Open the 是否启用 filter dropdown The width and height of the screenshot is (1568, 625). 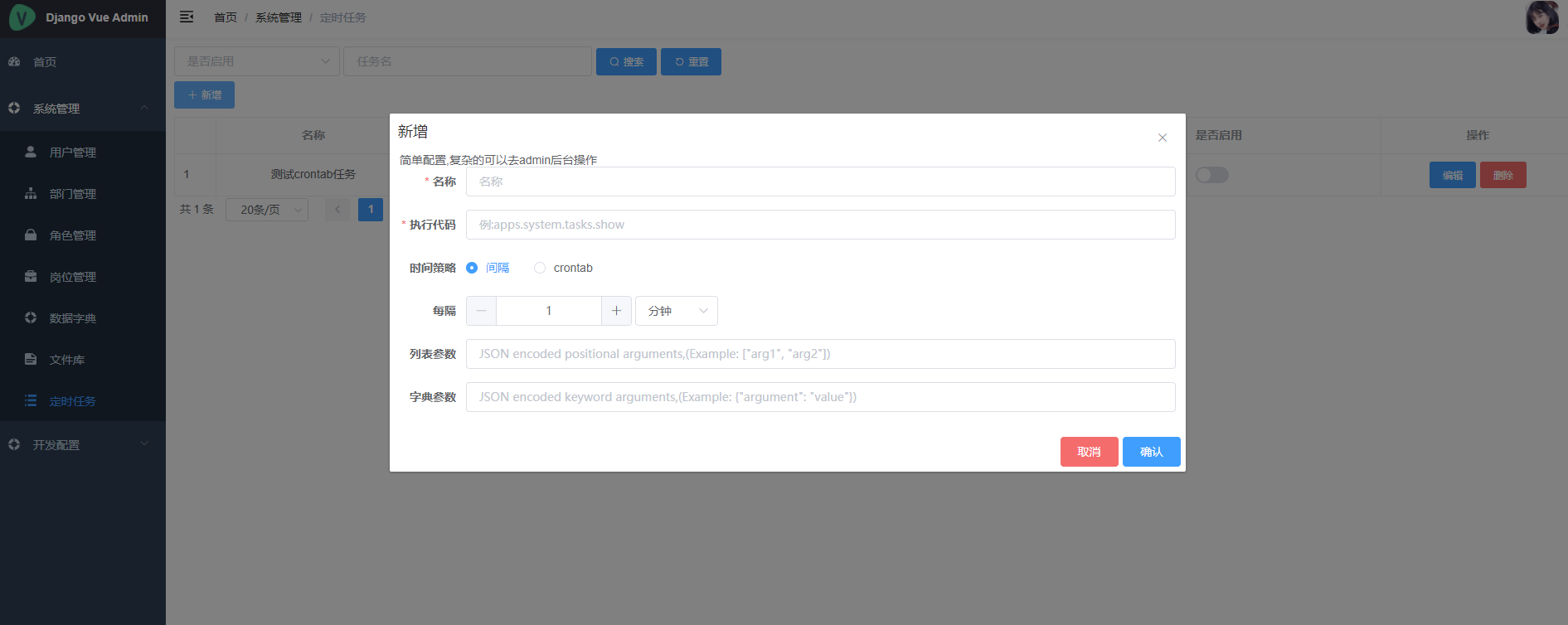coord(256,61)
